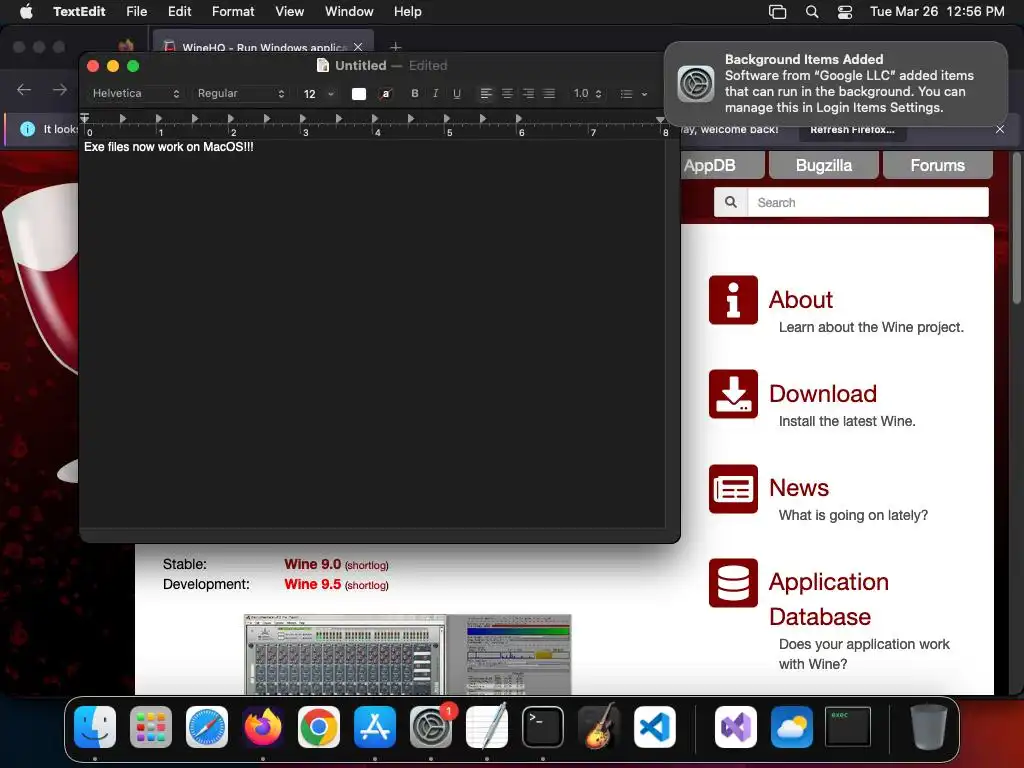Open the Help menu
The image size is (1024, 768).
[408, 11]
